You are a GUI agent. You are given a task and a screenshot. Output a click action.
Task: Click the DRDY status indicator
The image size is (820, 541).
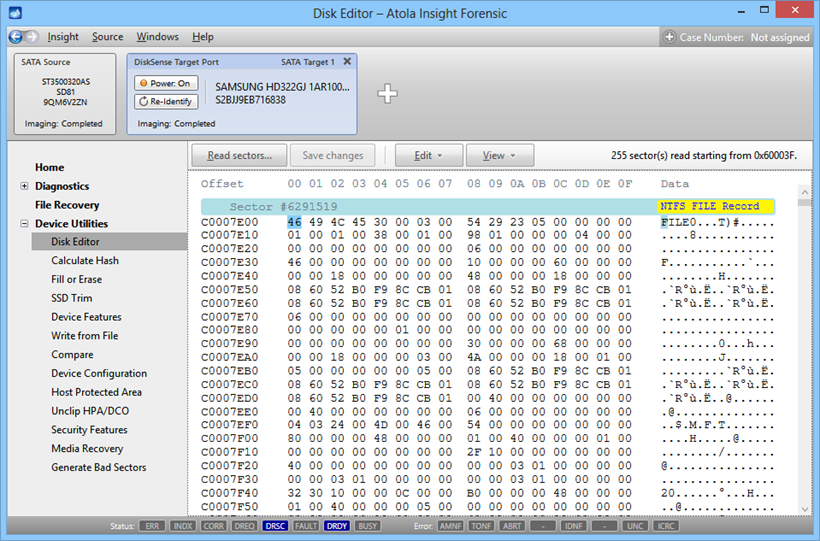point(337,526)
